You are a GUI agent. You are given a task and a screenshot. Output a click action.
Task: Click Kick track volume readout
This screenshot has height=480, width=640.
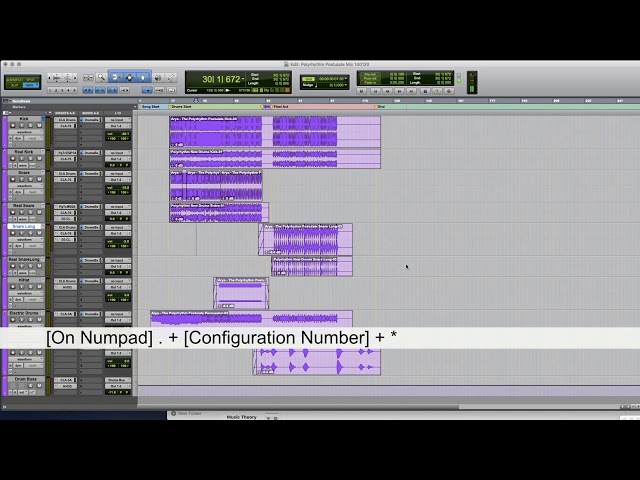[118, 134]
